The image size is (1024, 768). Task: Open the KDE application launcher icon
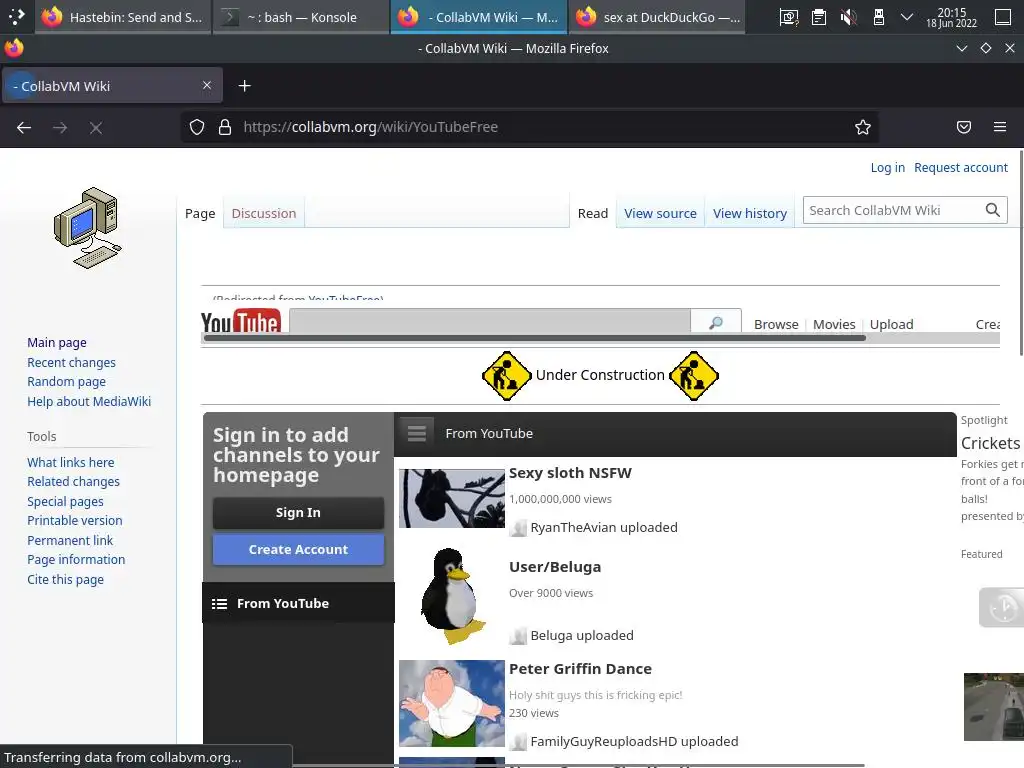(16, 16)
